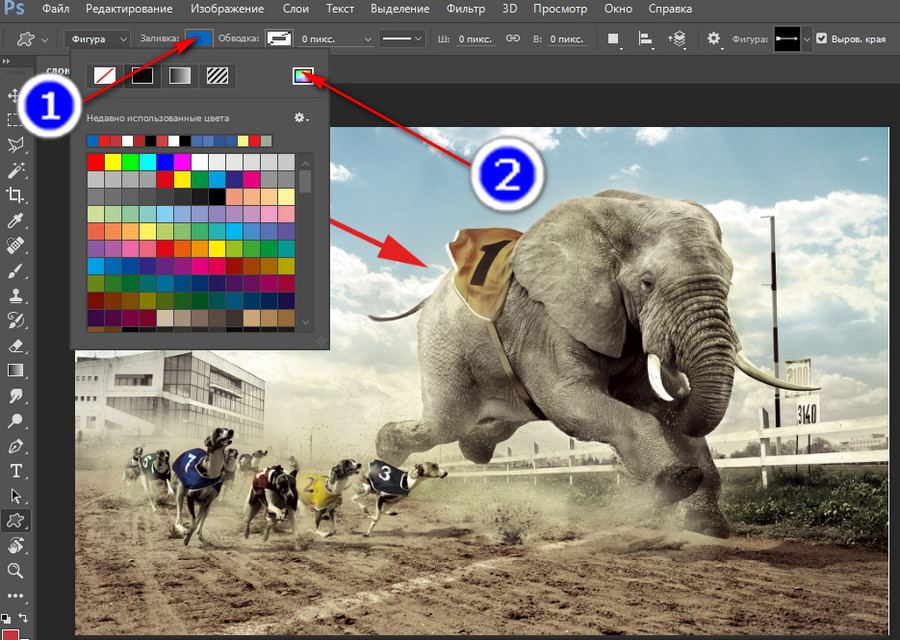The height and width of the screenshot is (640, 900).
Task: Toggle the 'Выров. края' checkbox
Action: coord(822,38)
